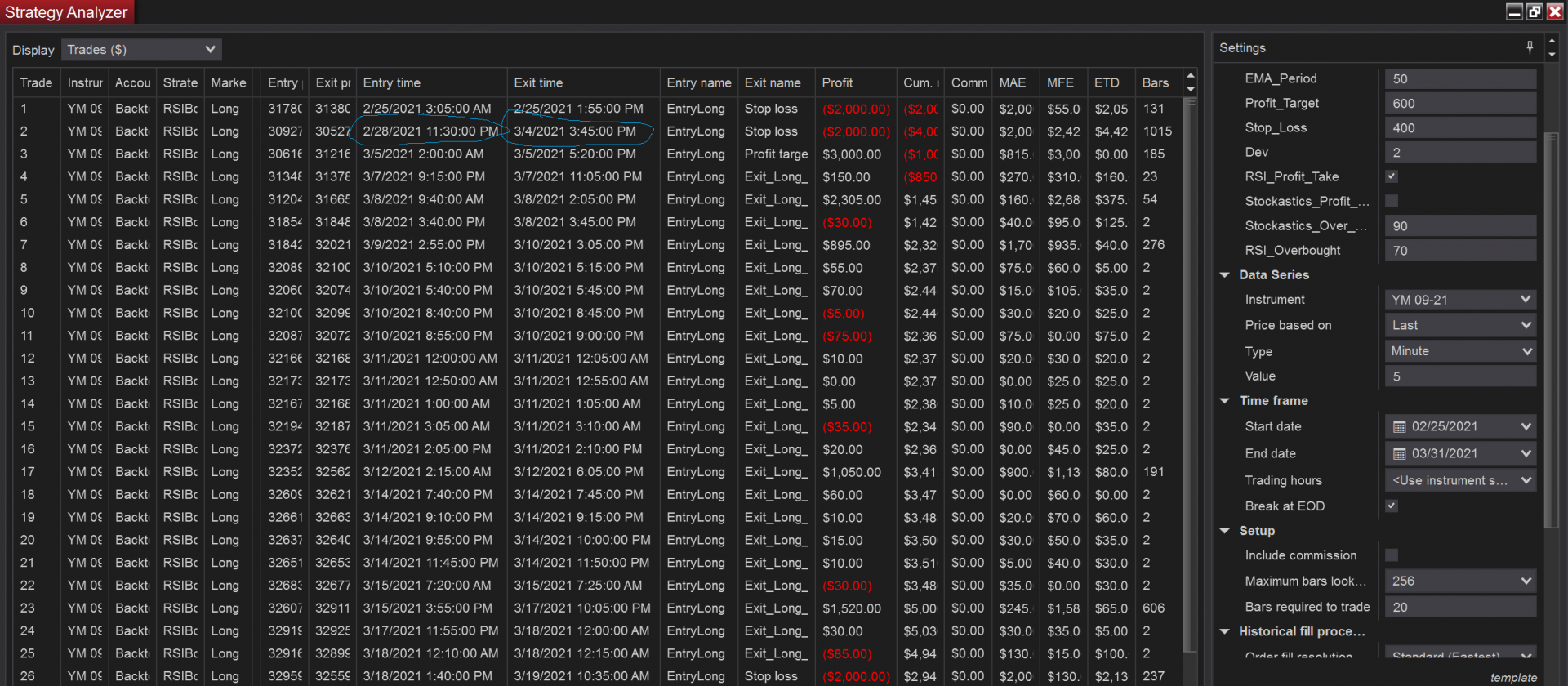Uncheck Break at EOD
Image resolution: width=1568 pixels, height=686 pixels.
[1392, 506]
